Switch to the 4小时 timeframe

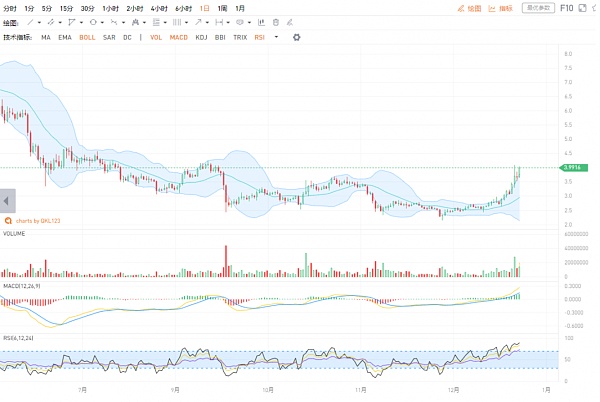click(158, 8)
